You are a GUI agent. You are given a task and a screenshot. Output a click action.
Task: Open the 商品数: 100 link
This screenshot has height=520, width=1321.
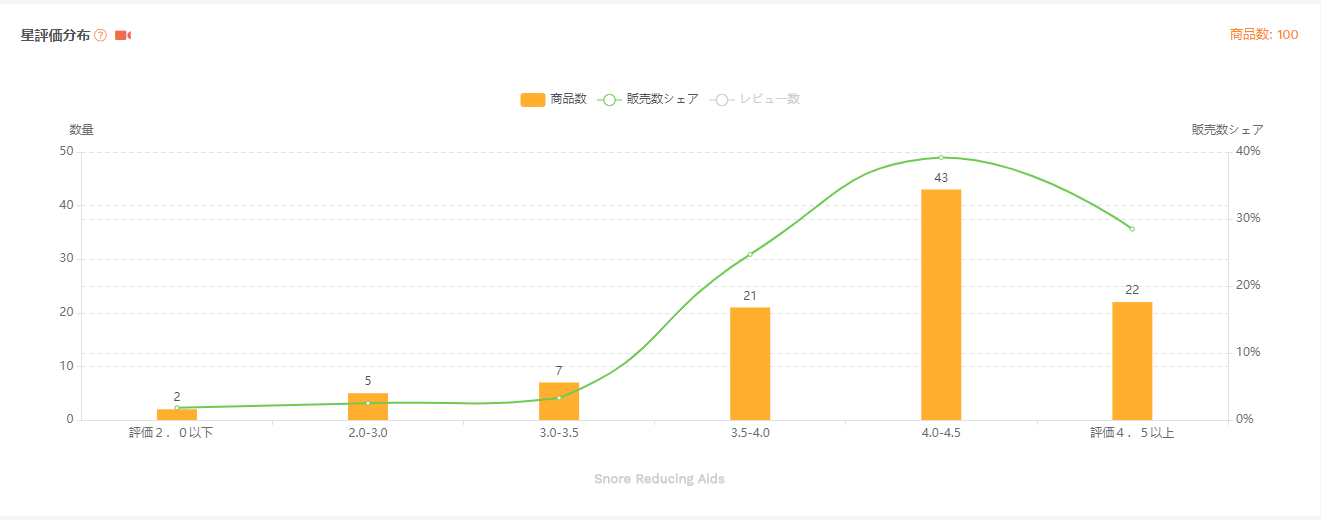[x=1264, y=35]
